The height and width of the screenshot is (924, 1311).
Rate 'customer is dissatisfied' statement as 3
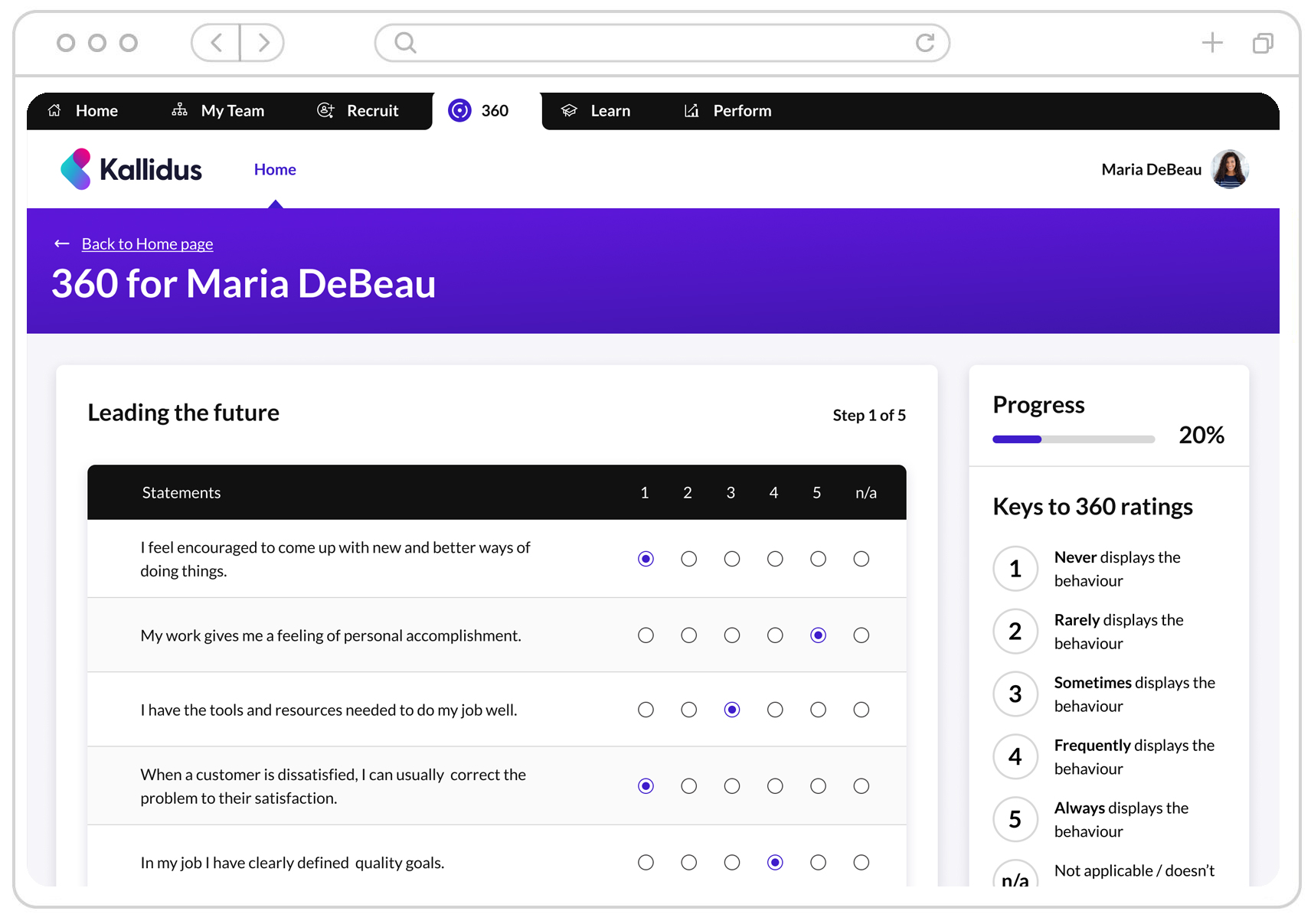pyautogui.click(x=732, y=786)
